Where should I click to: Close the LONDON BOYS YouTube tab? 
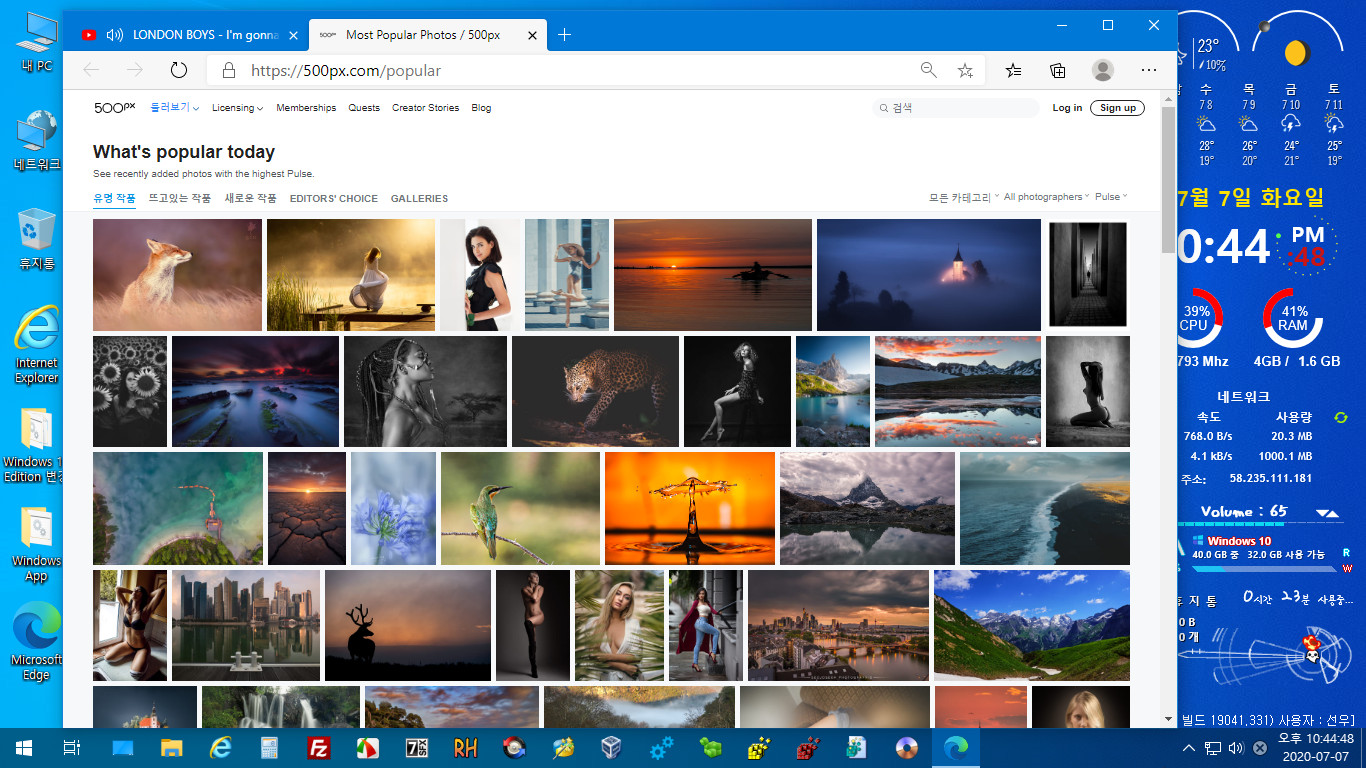(x=293, y=35)
